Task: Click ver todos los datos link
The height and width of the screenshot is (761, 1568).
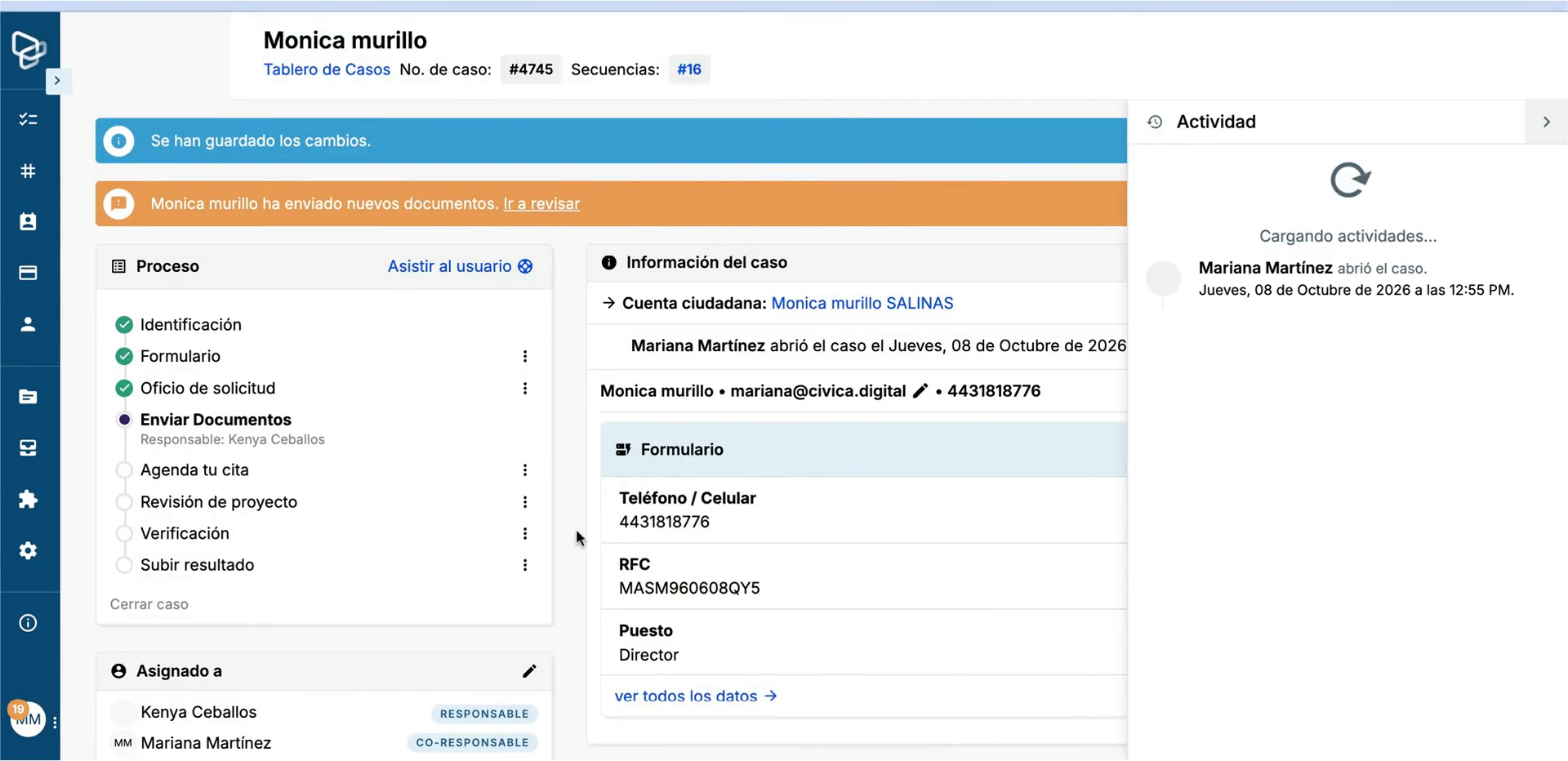Action: (x=696, y=696)
